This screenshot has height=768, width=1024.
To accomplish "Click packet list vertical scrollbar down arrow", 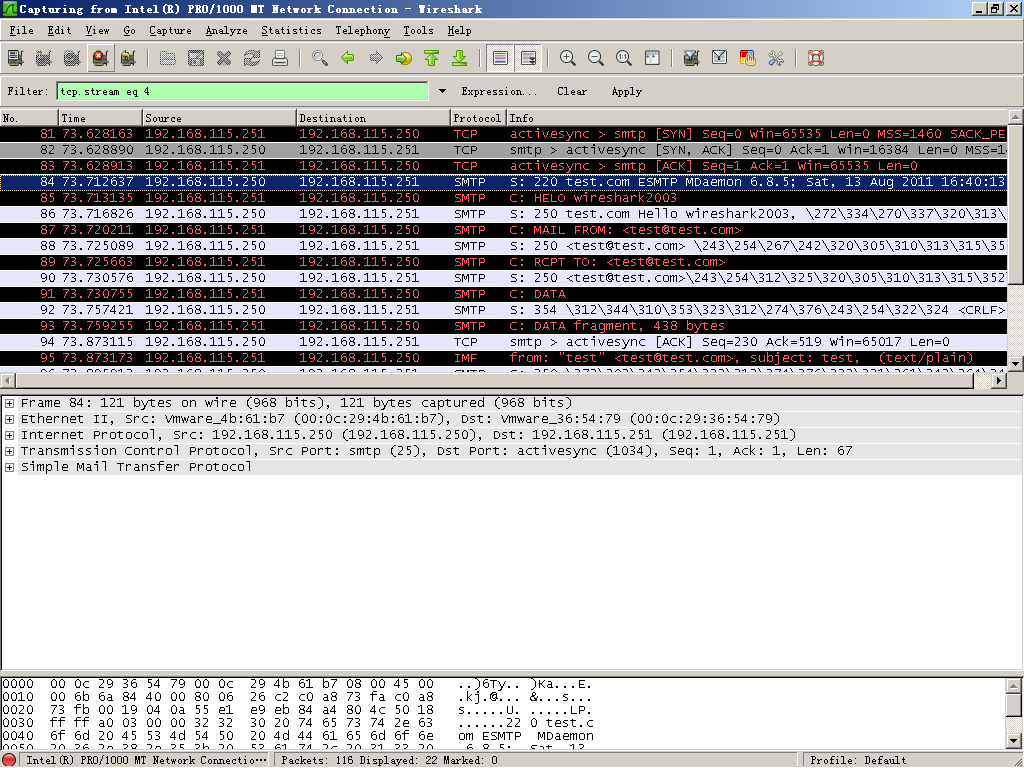I will [1016, 364].
